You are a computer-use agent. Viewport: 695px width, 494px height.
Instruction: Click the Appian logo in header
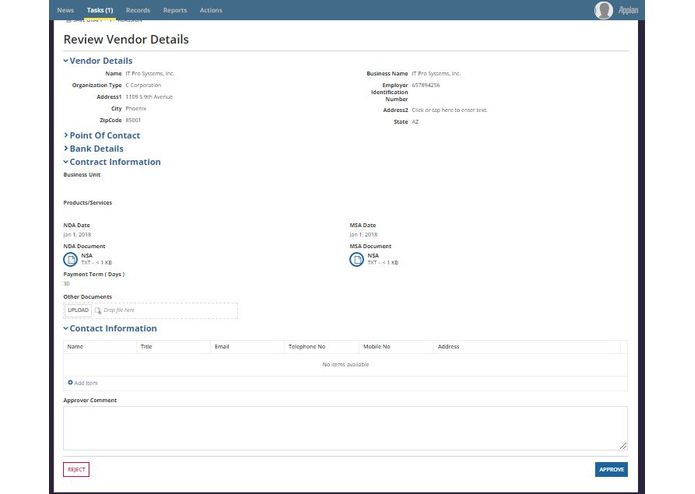(x=628, y=10)
